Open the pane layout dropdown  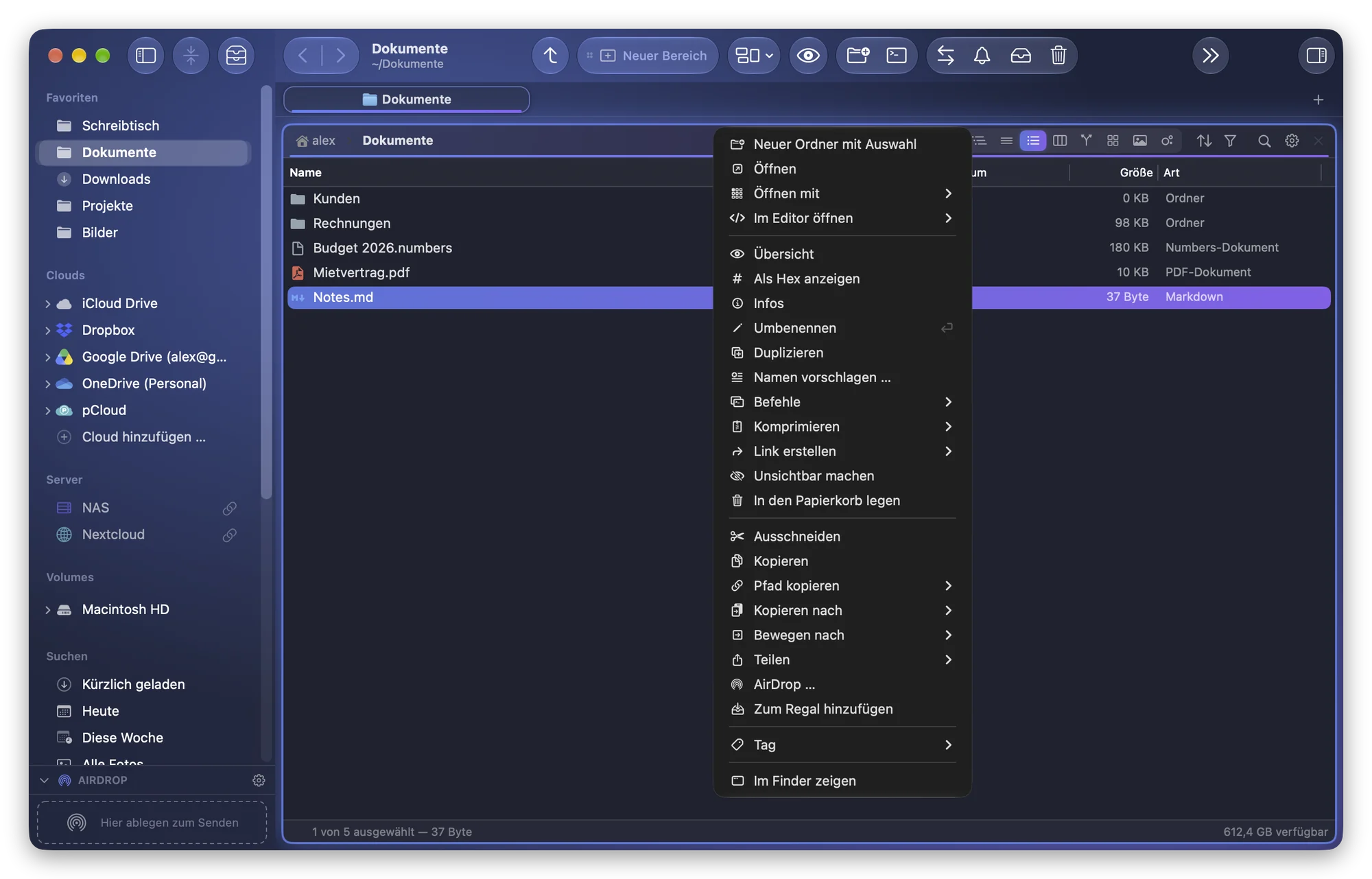coord(753,56)
